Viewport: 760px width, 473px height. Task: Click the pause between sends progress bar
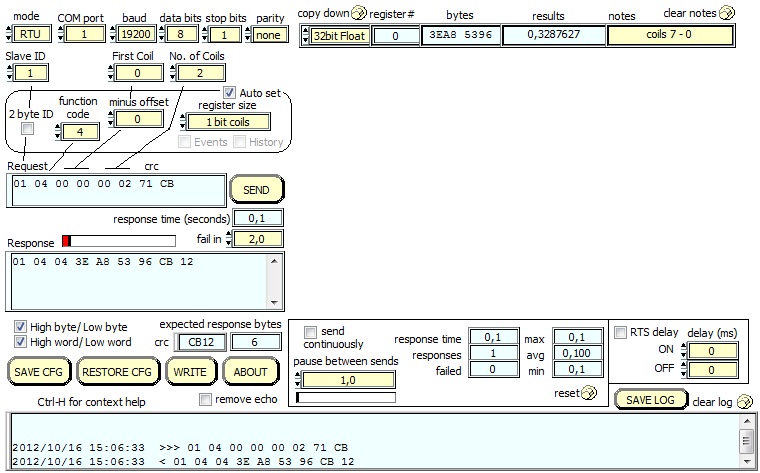(346, 397)
